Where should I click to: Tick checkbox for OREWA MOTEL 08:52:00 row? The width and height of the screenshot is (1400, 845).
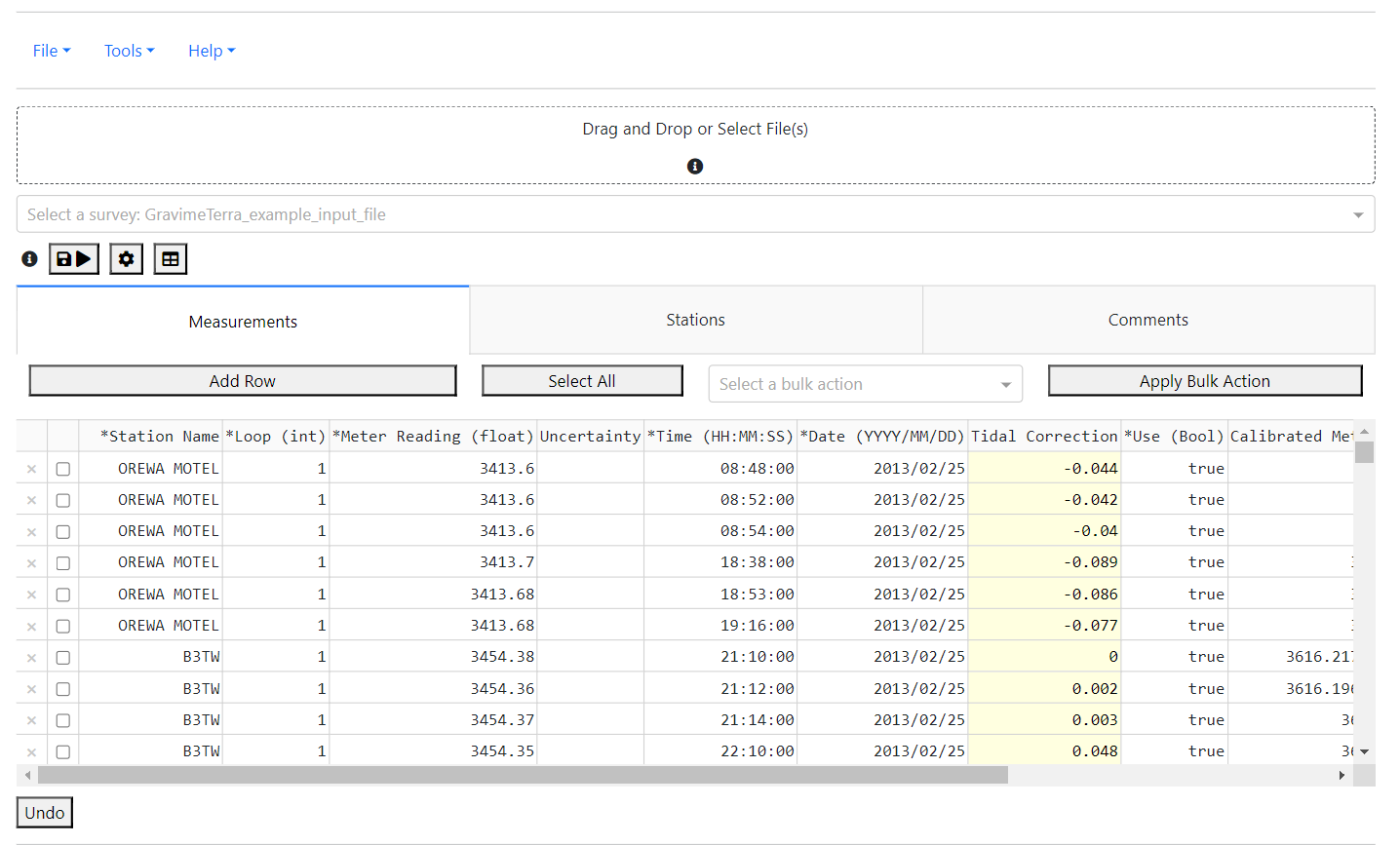63,500
